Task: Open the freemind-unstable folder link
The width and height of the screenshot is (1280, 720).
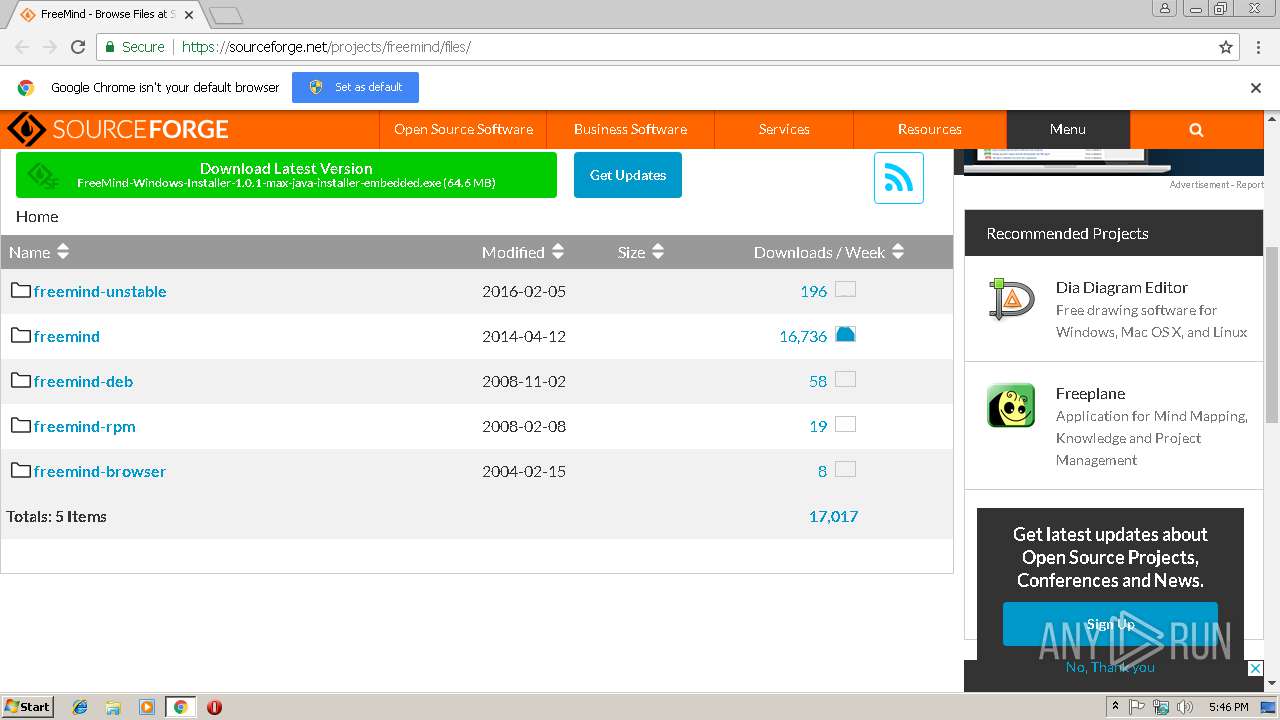Action: click(x=100, y=291)
